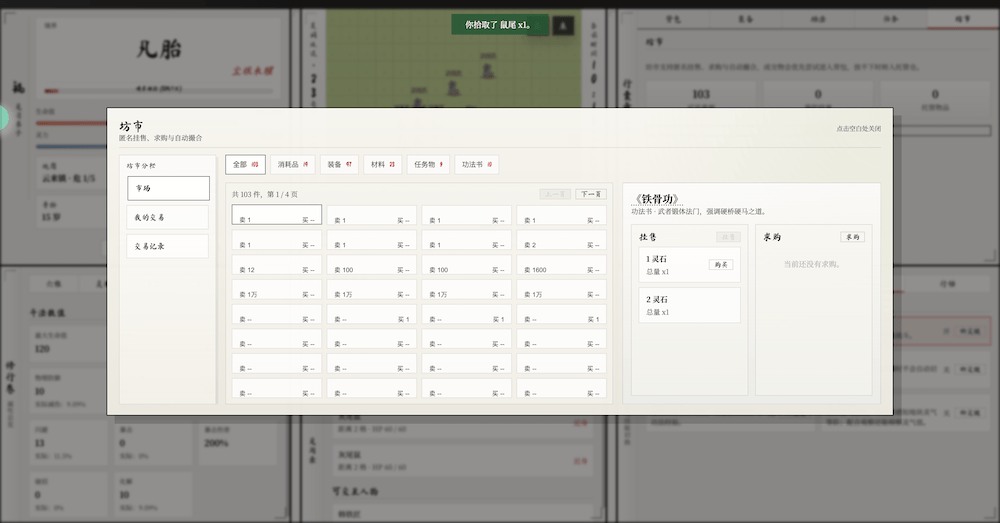1000x523 pixels.
Task: Select the 市场 sidebar item
Action: 168,188
